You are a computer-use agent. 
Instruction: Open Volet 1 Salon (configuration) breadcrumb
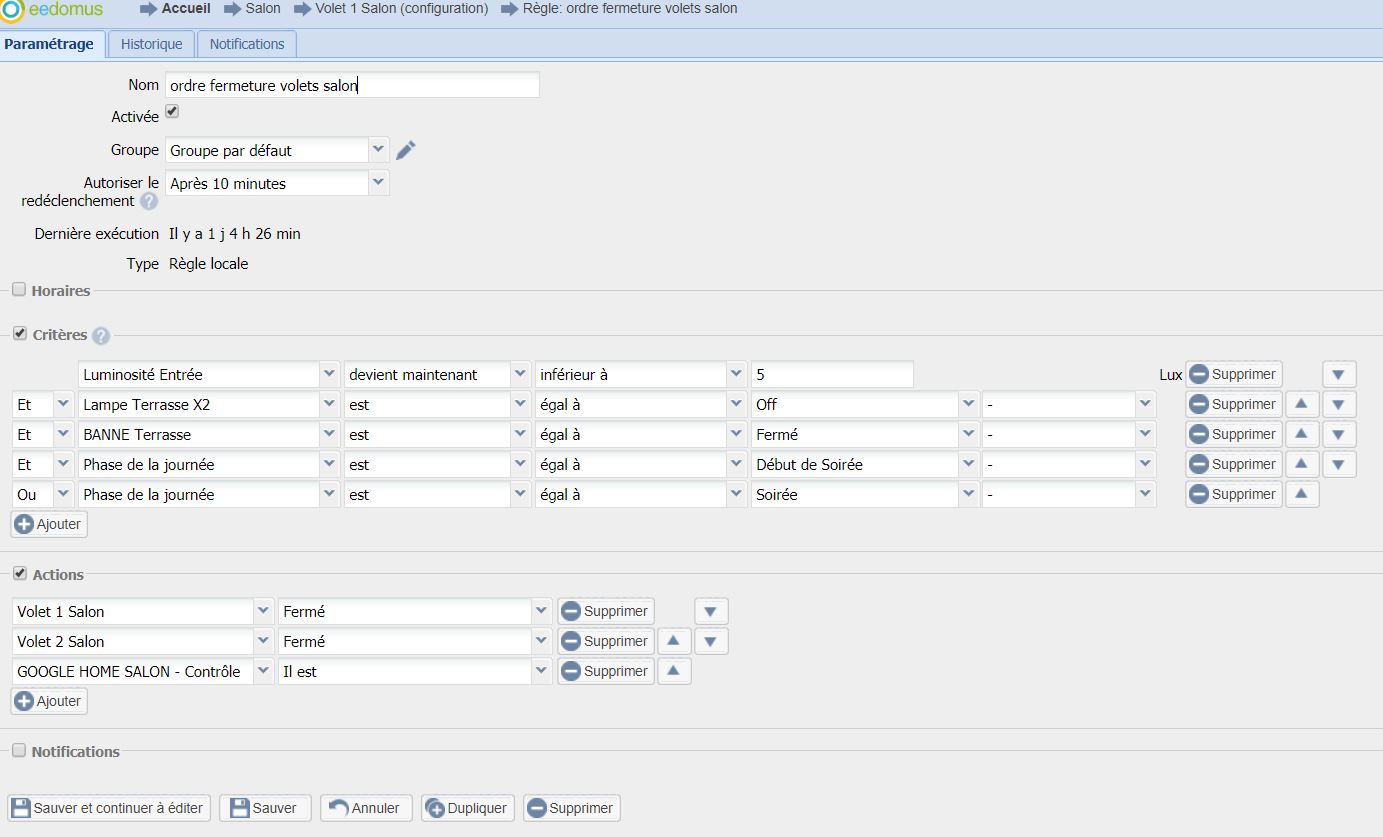[402, 8]
